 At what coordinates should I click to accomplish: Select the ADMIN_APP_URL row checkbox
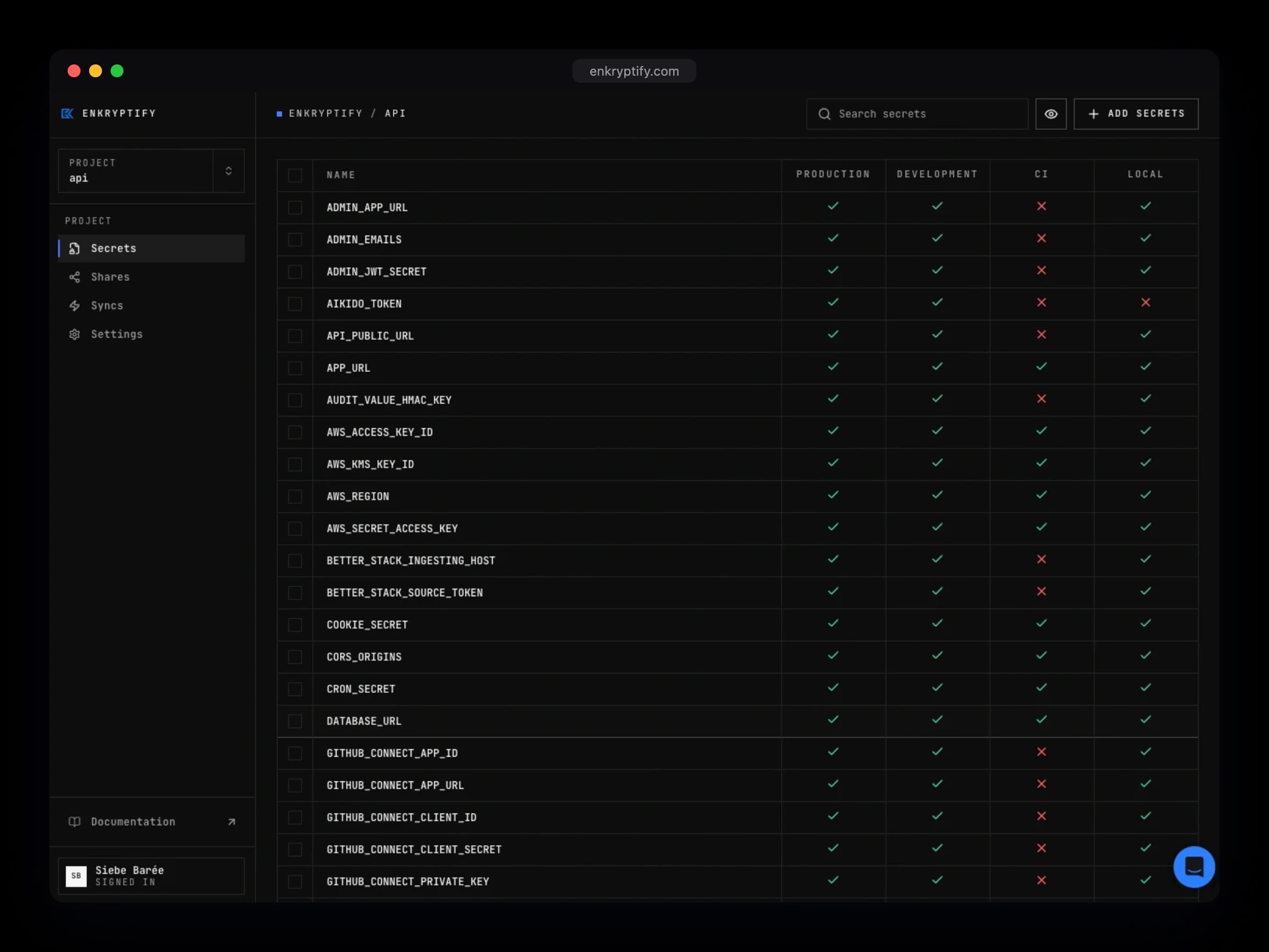295,208
